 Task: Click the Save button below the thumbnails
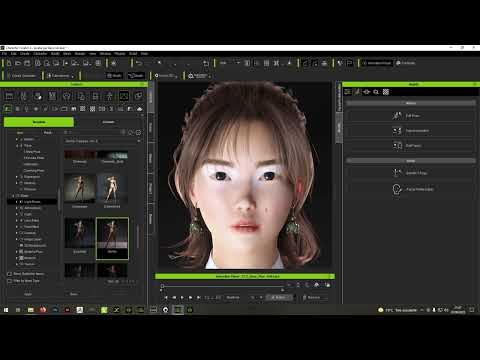(x=74, y=294)
